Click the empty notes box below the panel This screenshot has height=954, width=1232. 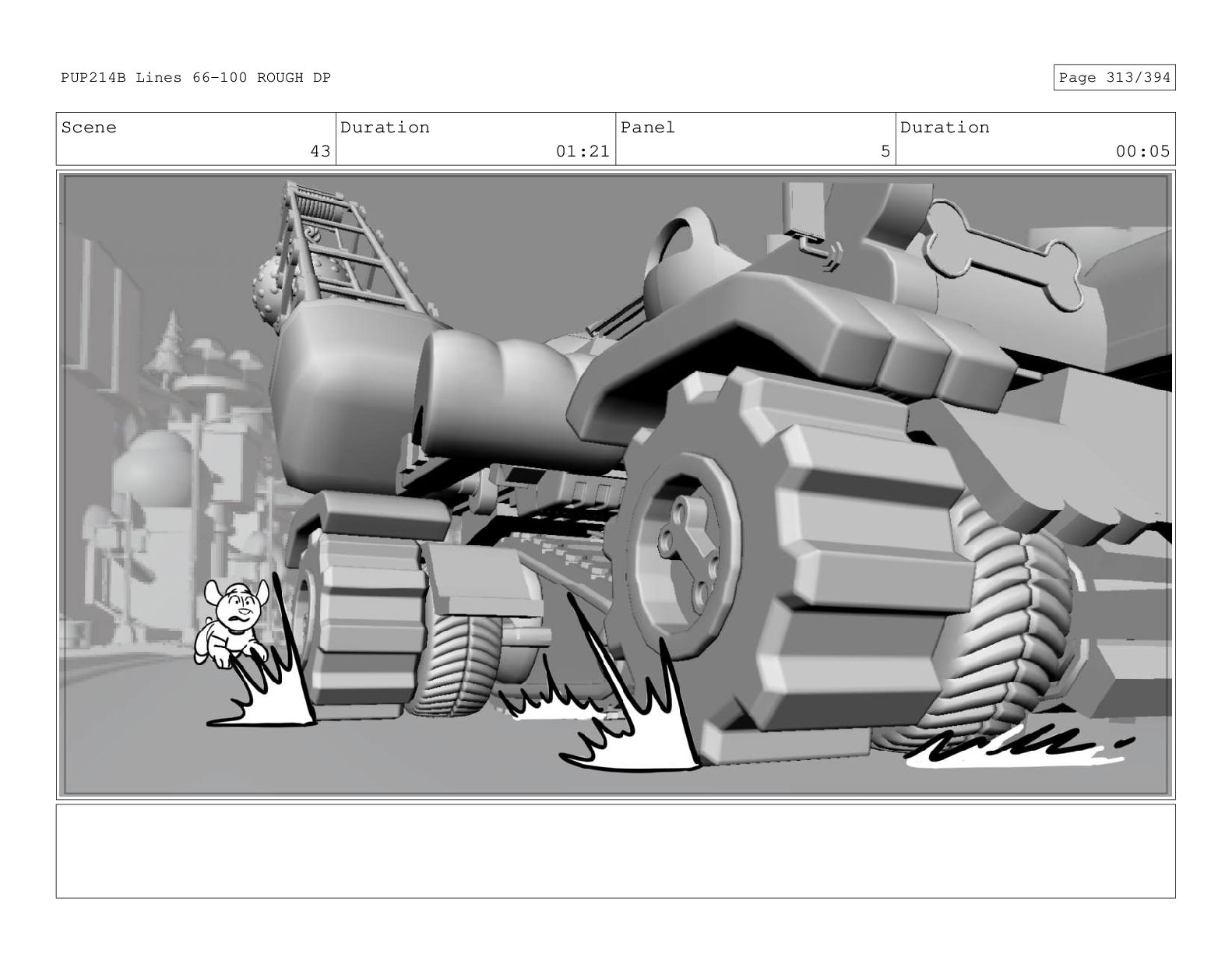[x=616, y=851]
